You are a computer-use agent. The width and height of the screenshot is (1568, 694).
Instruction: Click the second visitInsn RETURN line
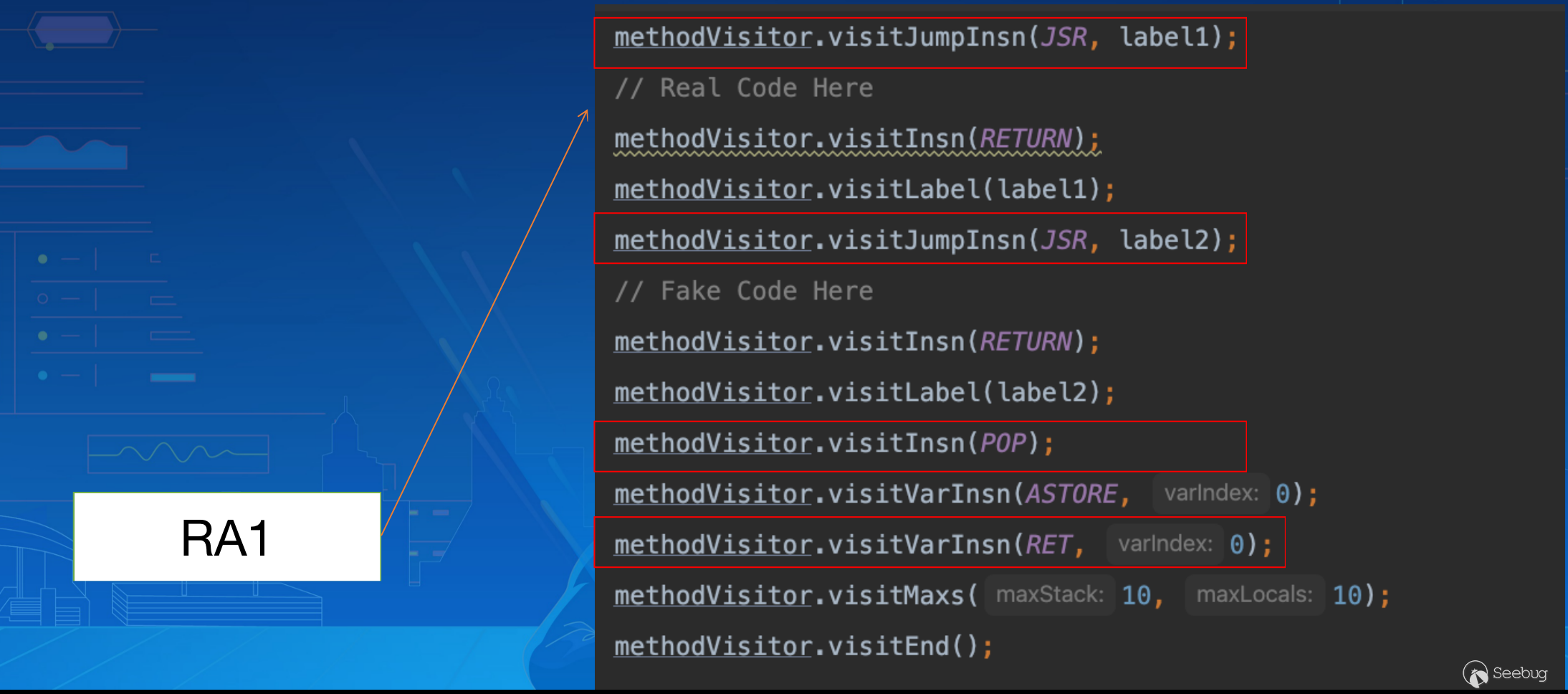pyautogui.click(x=856, y=342)
